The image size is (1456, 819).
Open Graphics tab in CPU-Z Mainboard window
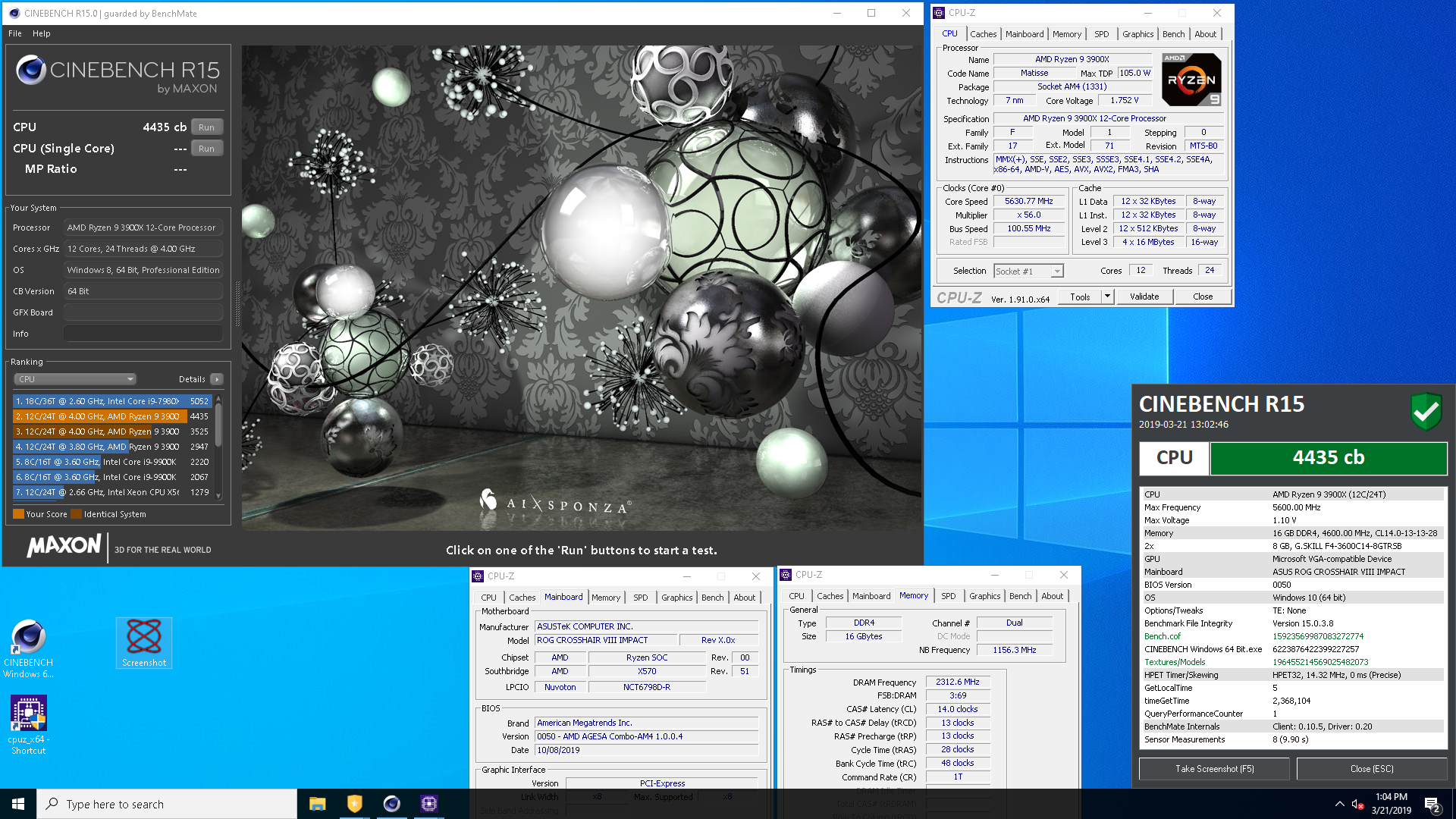pos(676,598)
